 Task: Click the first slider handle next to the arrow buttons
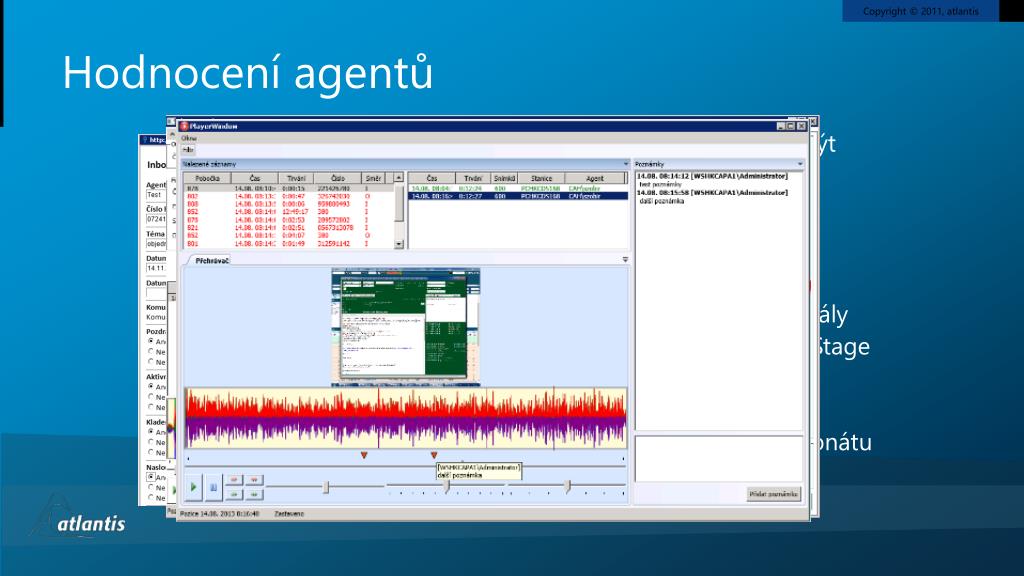pyautogui.click(x=326, y=487)
